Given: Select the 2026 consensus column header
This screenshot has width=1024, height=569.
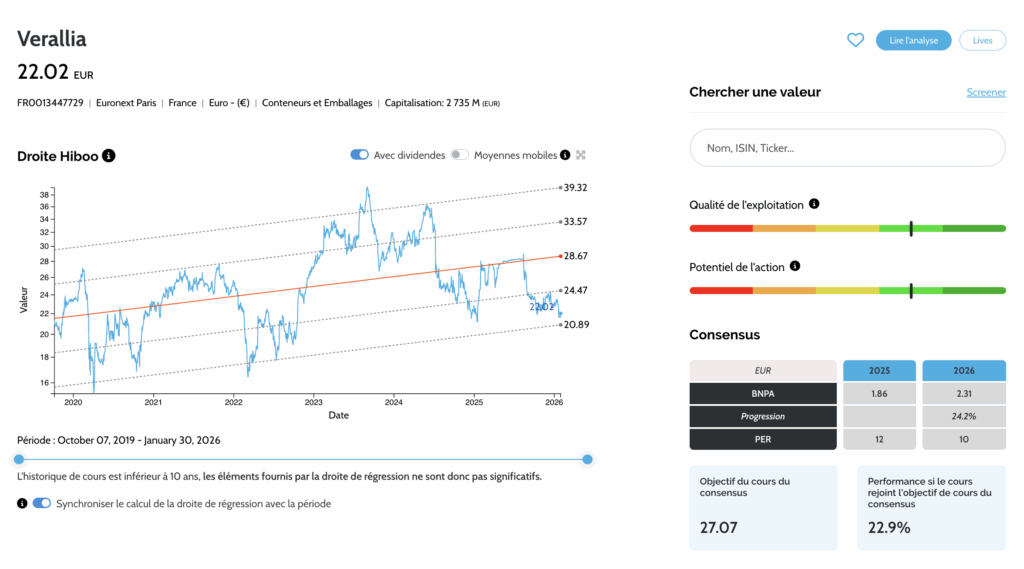Looking at the screenshot, I should click(963, 370).
